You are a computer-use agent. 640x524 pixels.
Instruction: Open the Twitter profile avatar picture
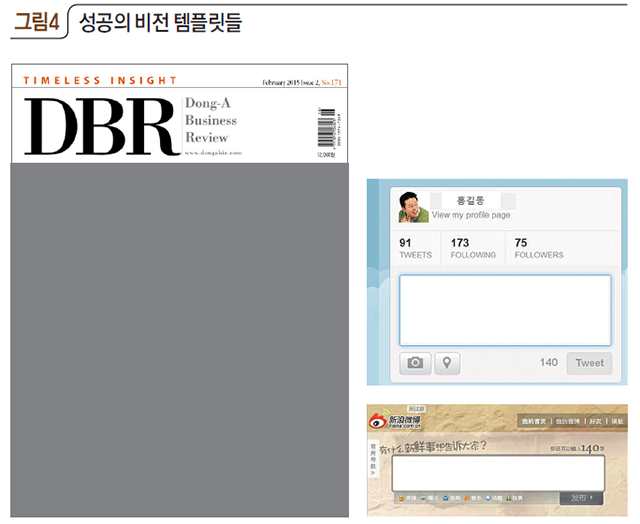(413, 207)
